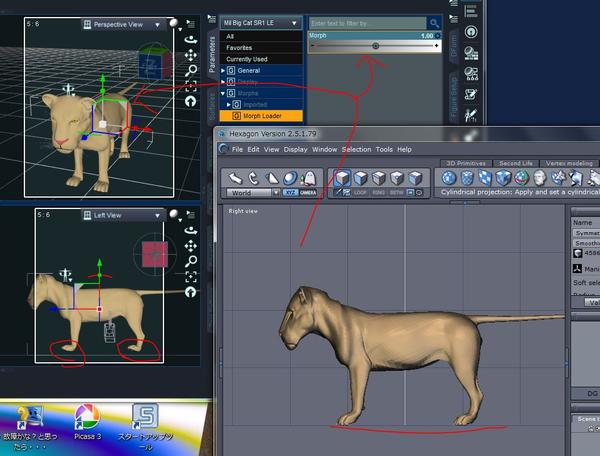Open the Hexagon File menu
The image size is (600, 456).
coord(237,149)
